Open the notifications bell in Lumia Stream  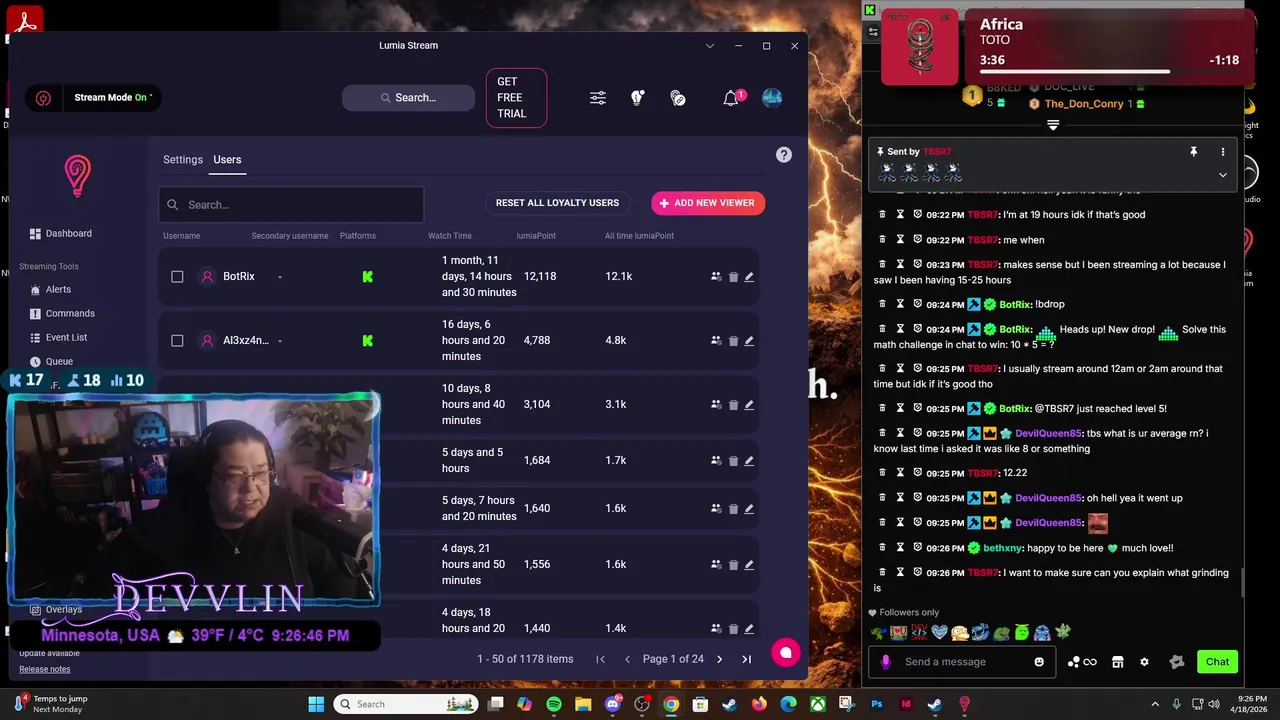coord(731,98)
